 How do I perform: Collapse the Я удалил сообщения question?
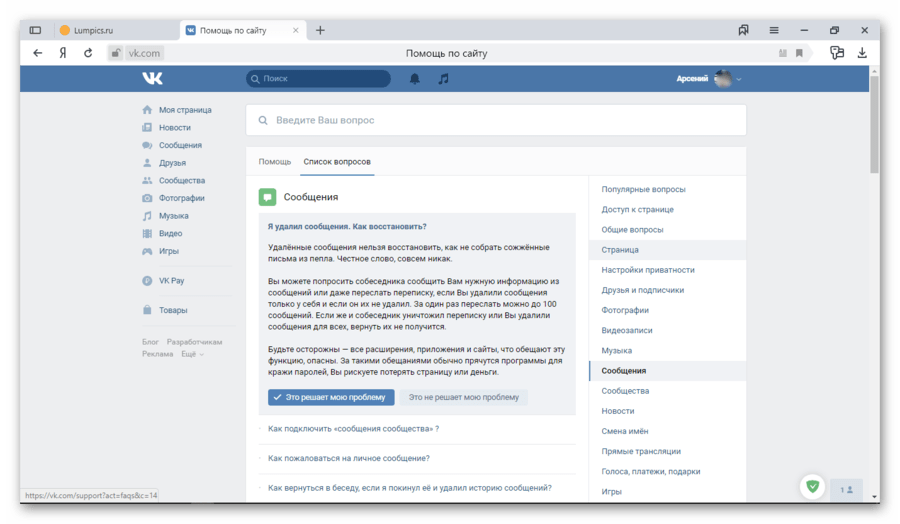tap(347, 227)
